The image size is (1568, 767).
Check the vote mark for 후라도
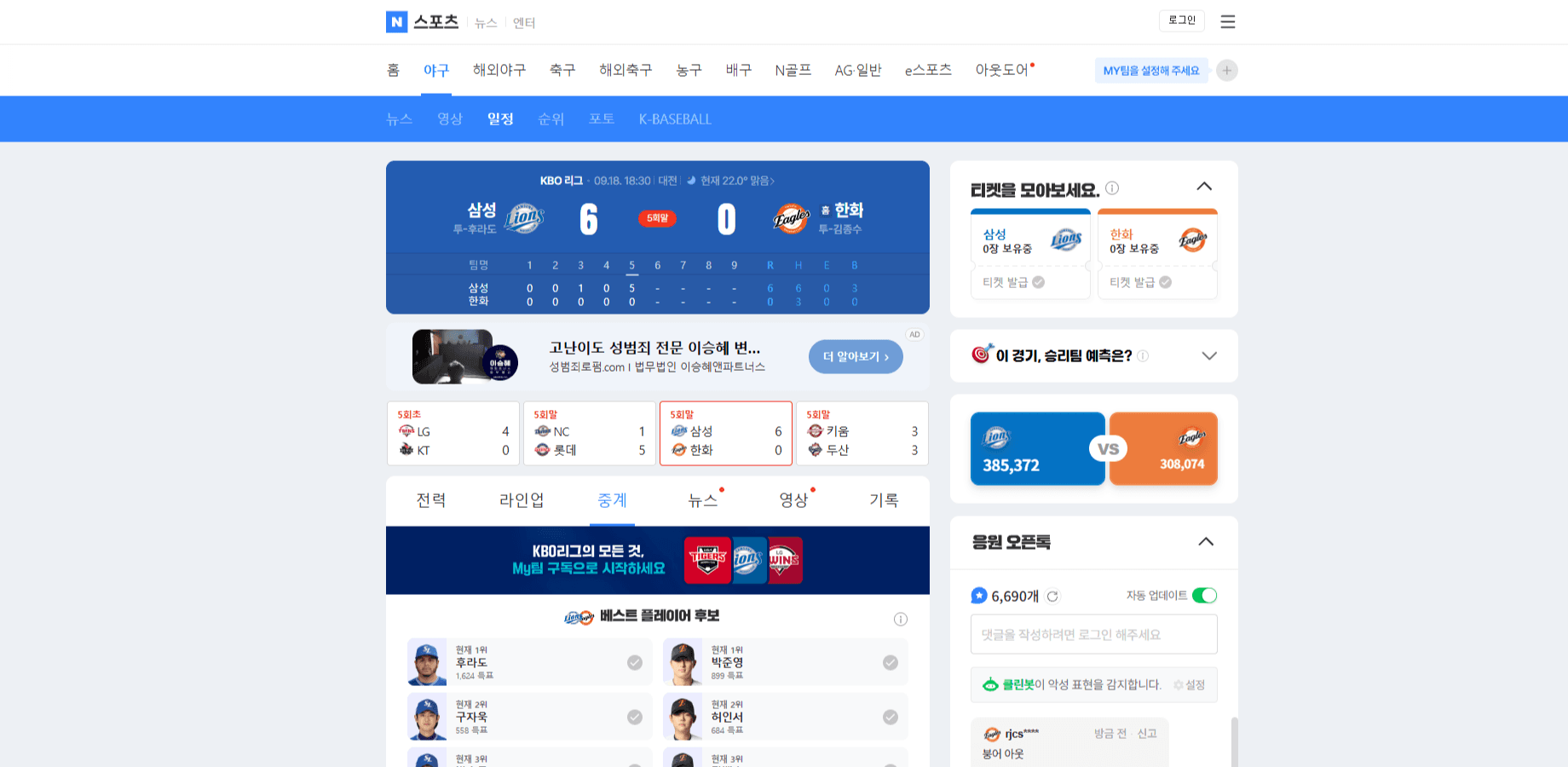click(x=635, y=662)
